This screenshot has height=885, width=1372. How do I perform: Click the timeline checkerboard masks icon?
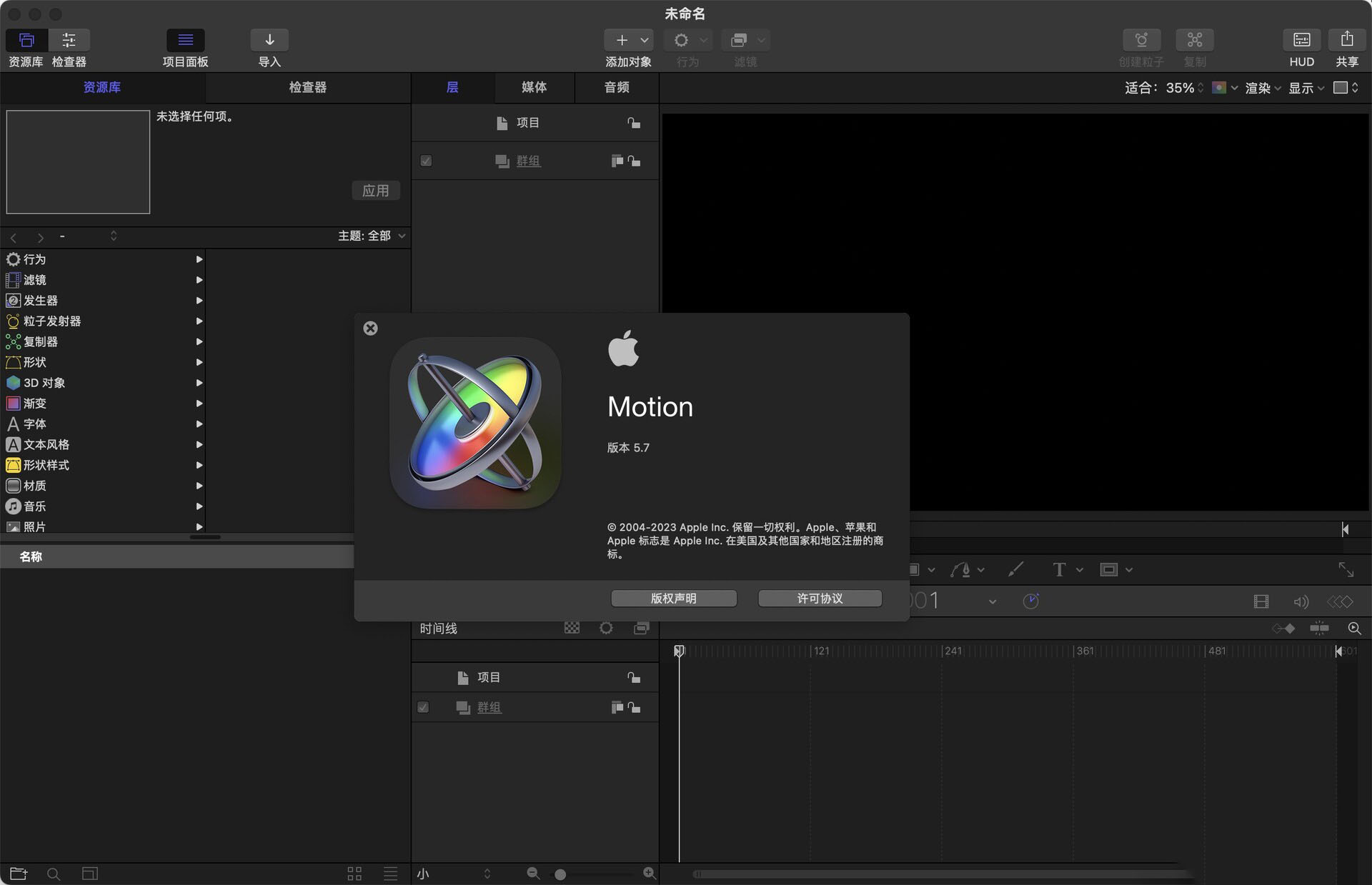pyautogui.click(x=572, y=628)
